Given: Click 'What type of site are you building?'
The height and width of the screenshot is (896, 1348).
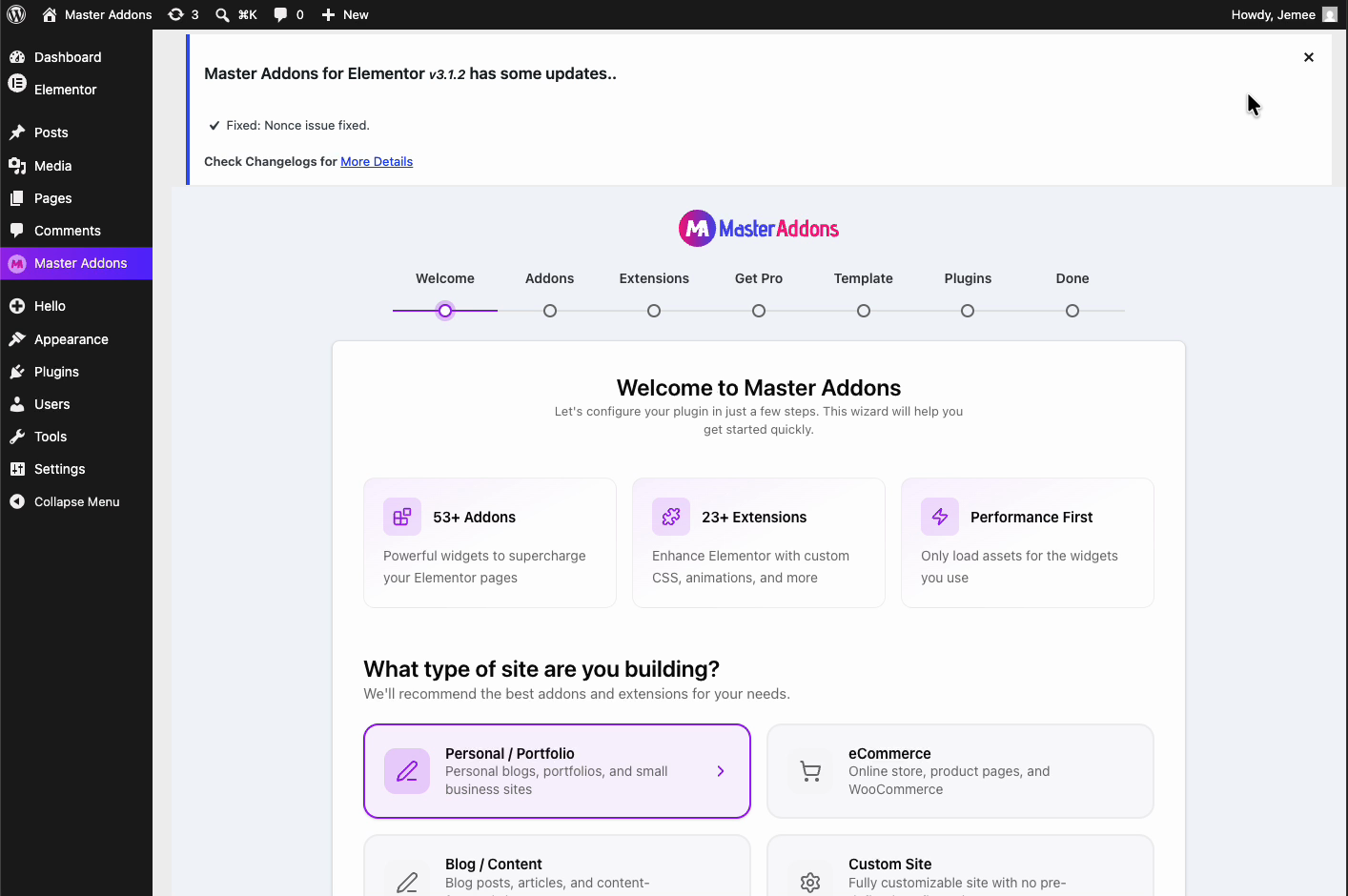Looking at the screenshot, I should pos(541,669).
